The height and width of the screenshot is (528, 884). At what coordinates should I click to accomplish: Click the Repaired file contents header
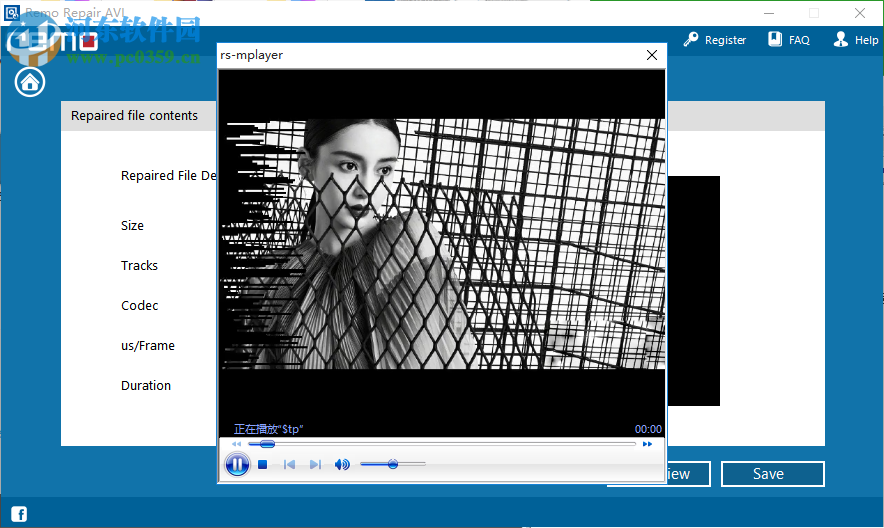point(134,116)
